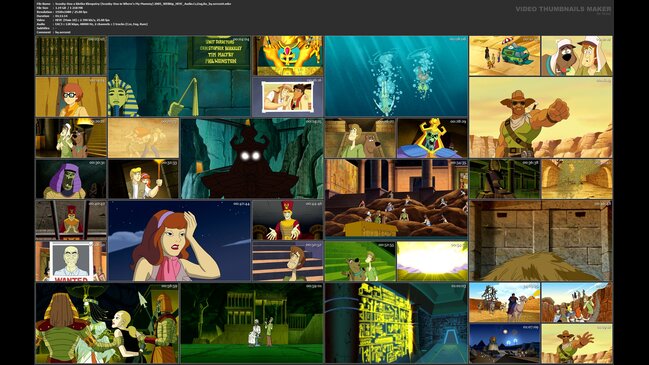Viewport: 649px width, 365px height.
Task: Select the thumbnail of Velma wearing glasses
Action: (71, 97)
